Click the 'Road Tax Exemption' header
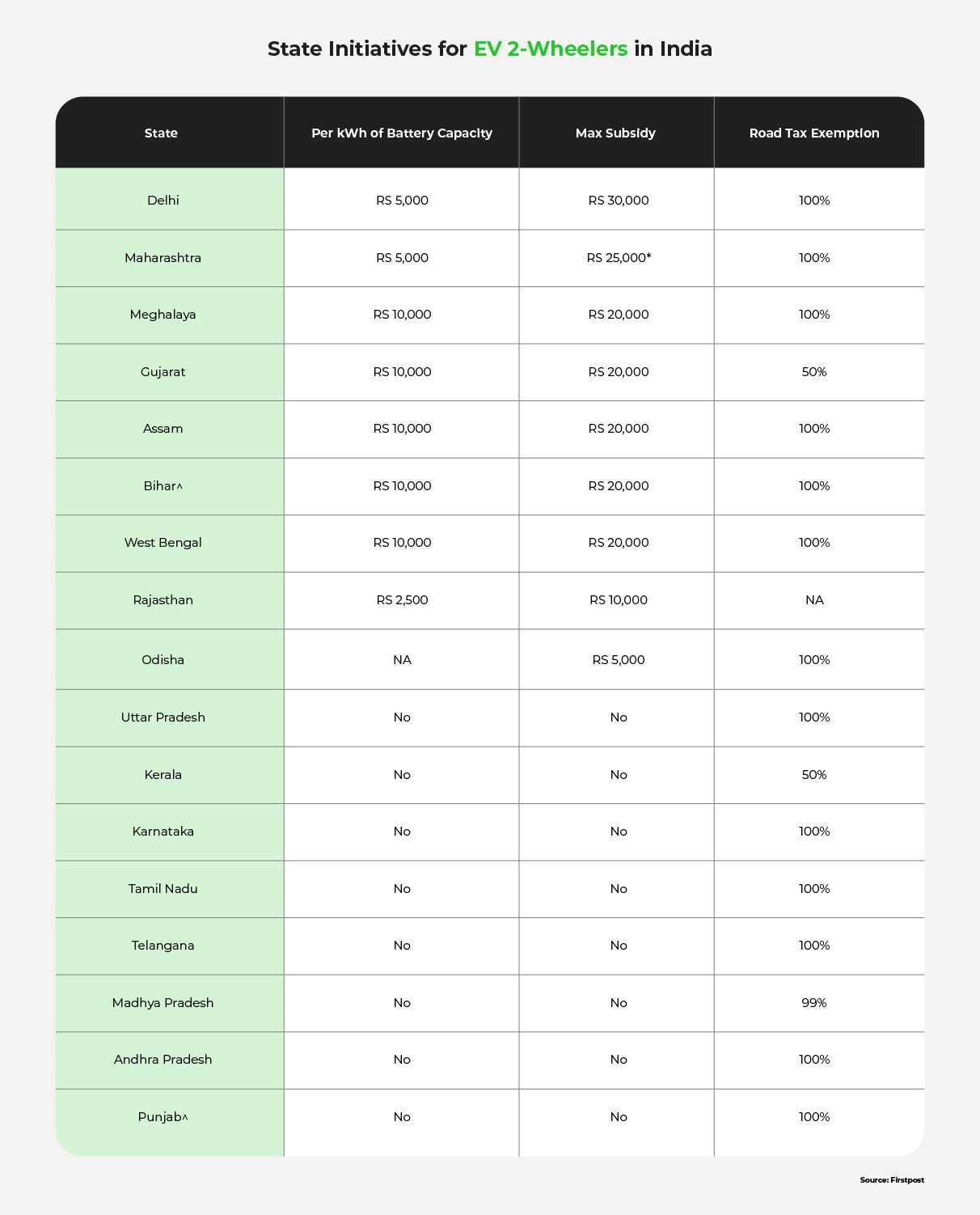This screenshot has width=980, height=1215. [x=814, y=133]
